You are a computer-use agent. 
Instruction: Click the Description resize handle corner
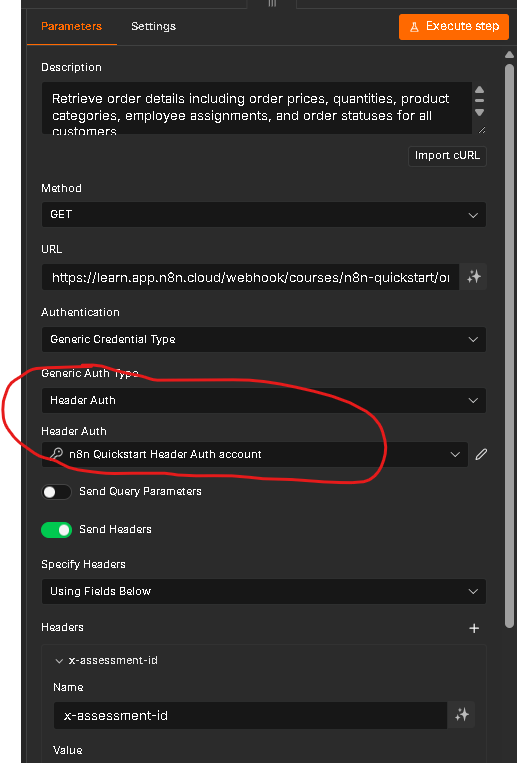(x=482, y=129)
